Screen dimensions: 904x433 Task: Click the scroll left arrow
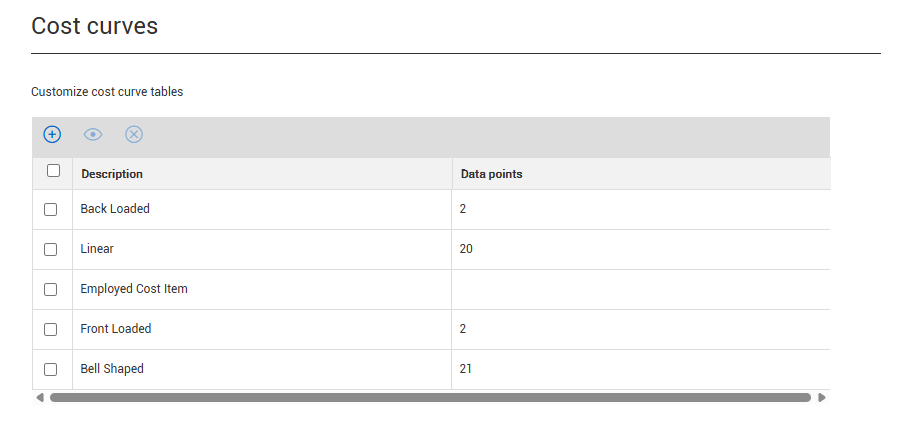coord(40,397)
